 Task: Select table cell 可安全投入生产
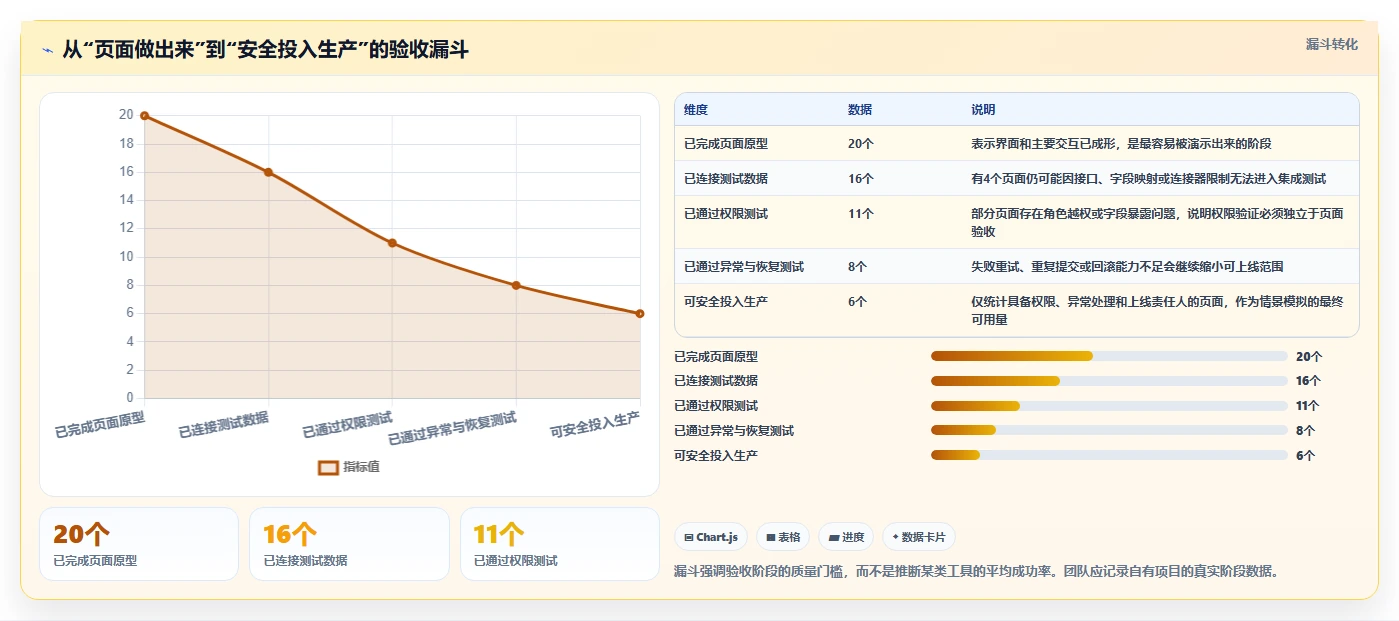point(726,301)
